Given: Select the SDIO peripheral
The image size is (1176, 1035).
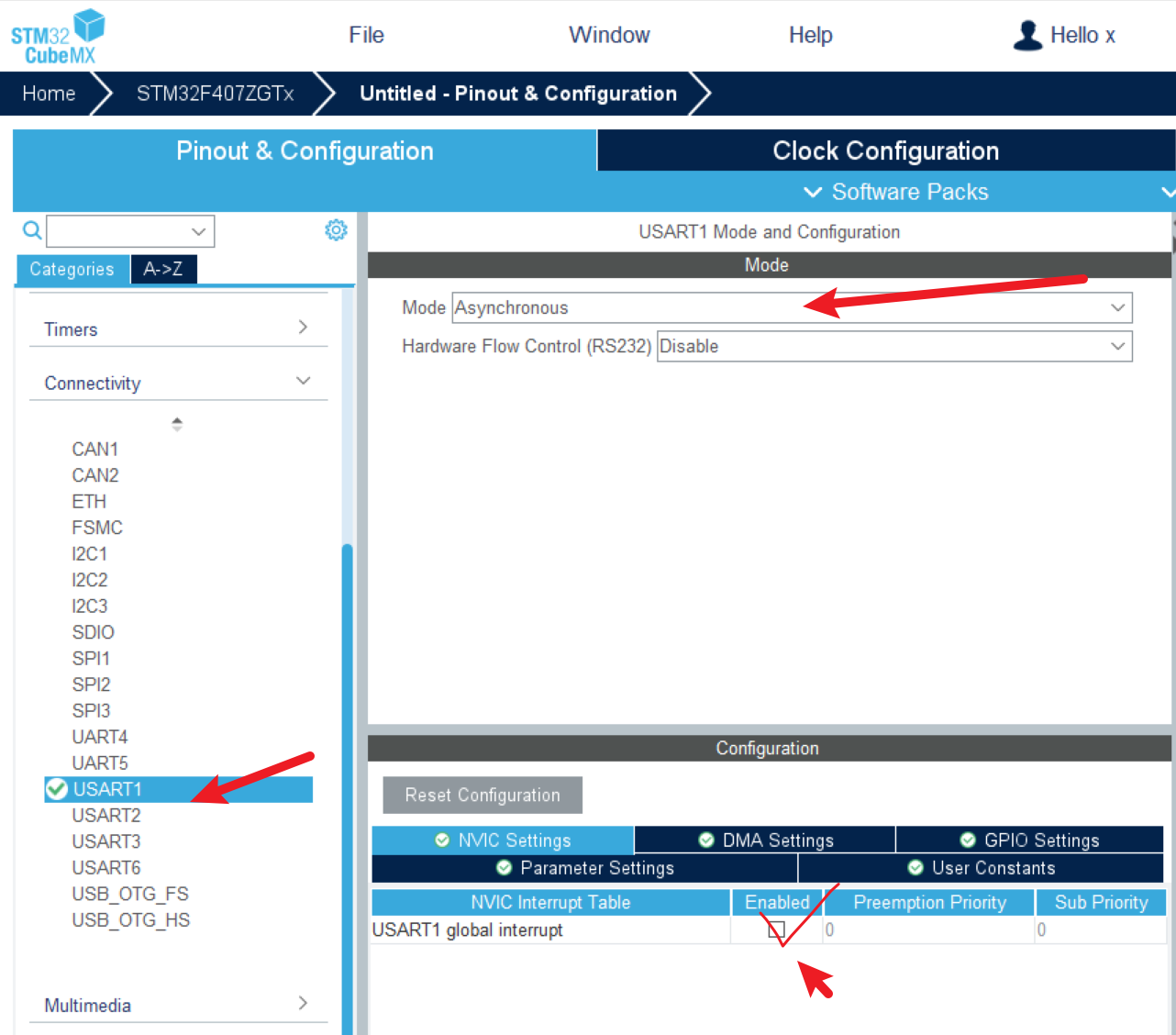Looking at the screenshot, I should pos(94,632).
